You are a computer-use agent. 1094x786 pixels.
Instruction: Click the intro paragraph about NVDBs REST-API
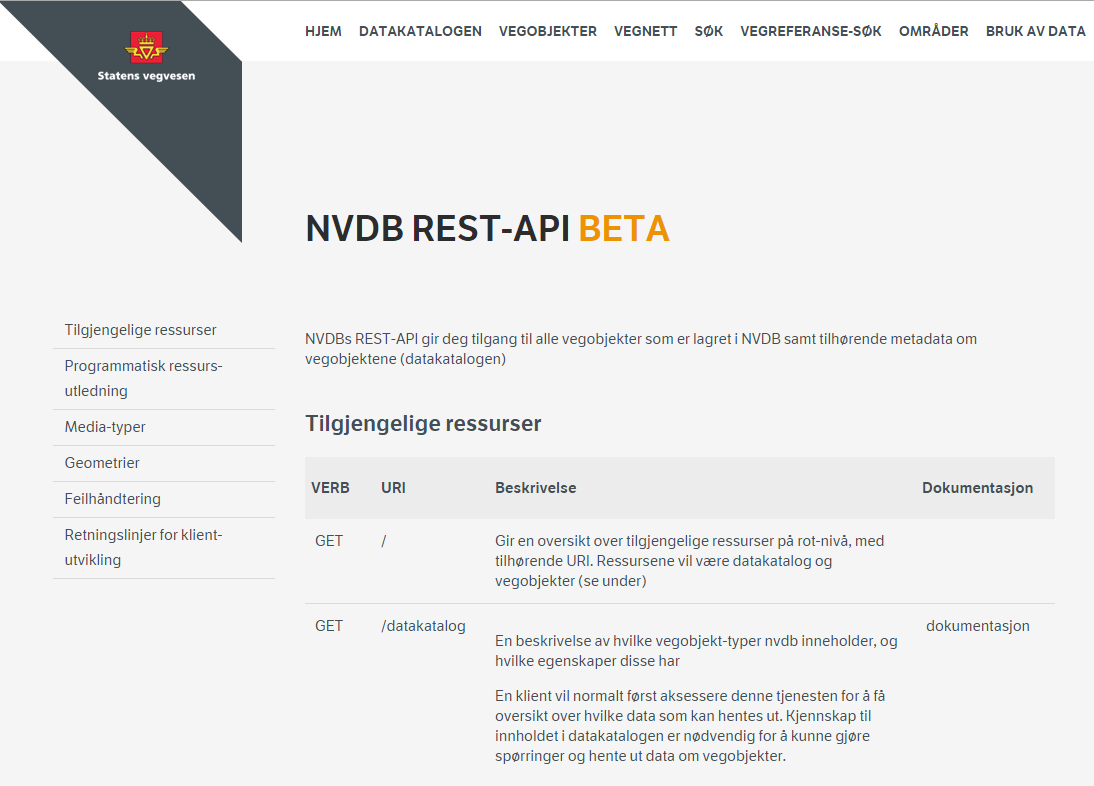point(640,349)
